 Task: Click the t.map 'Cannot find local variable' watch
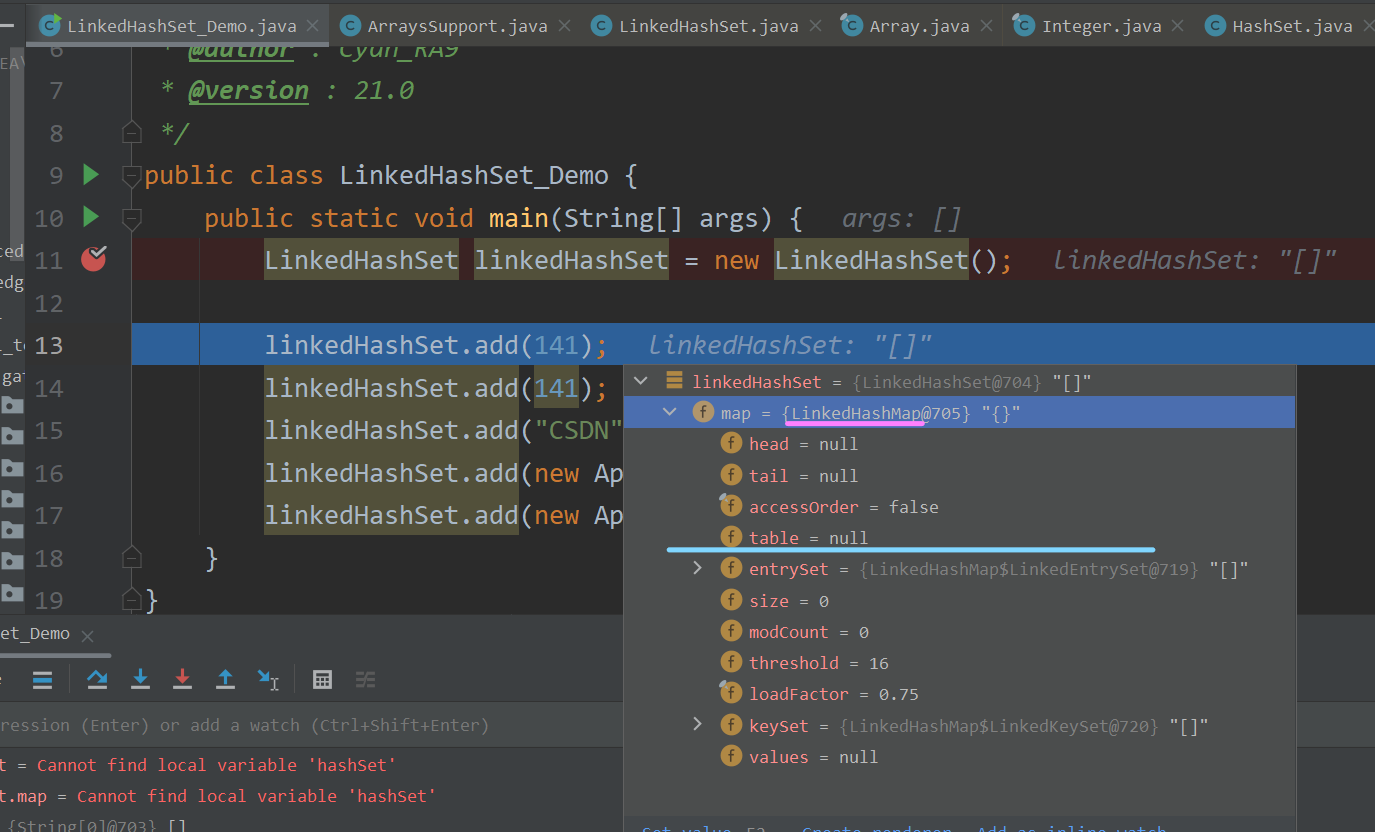pyautogui.click(x=218, y=796)
